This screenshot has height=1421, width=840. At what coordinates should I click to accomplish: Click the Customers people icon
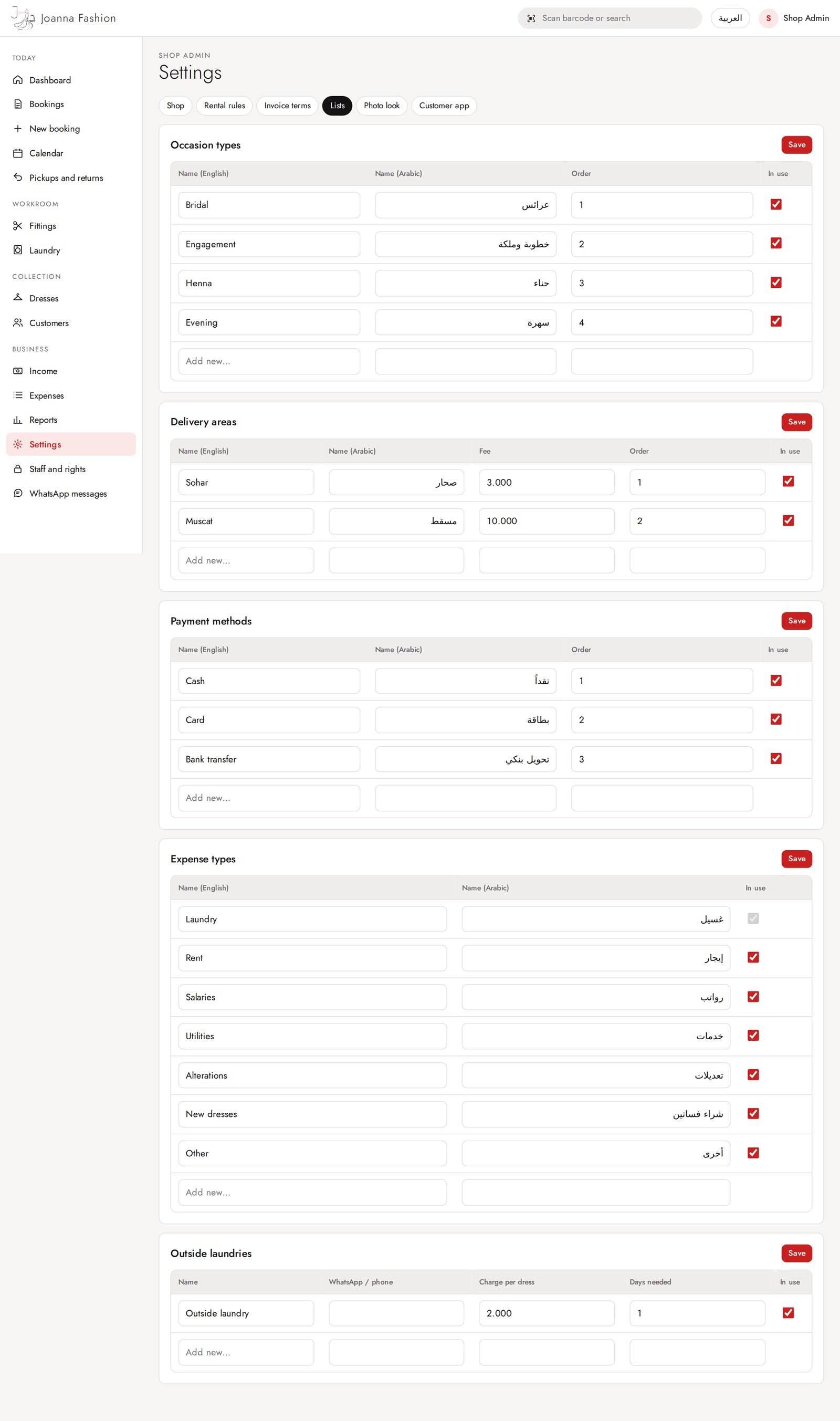click(x=18, y=323)
